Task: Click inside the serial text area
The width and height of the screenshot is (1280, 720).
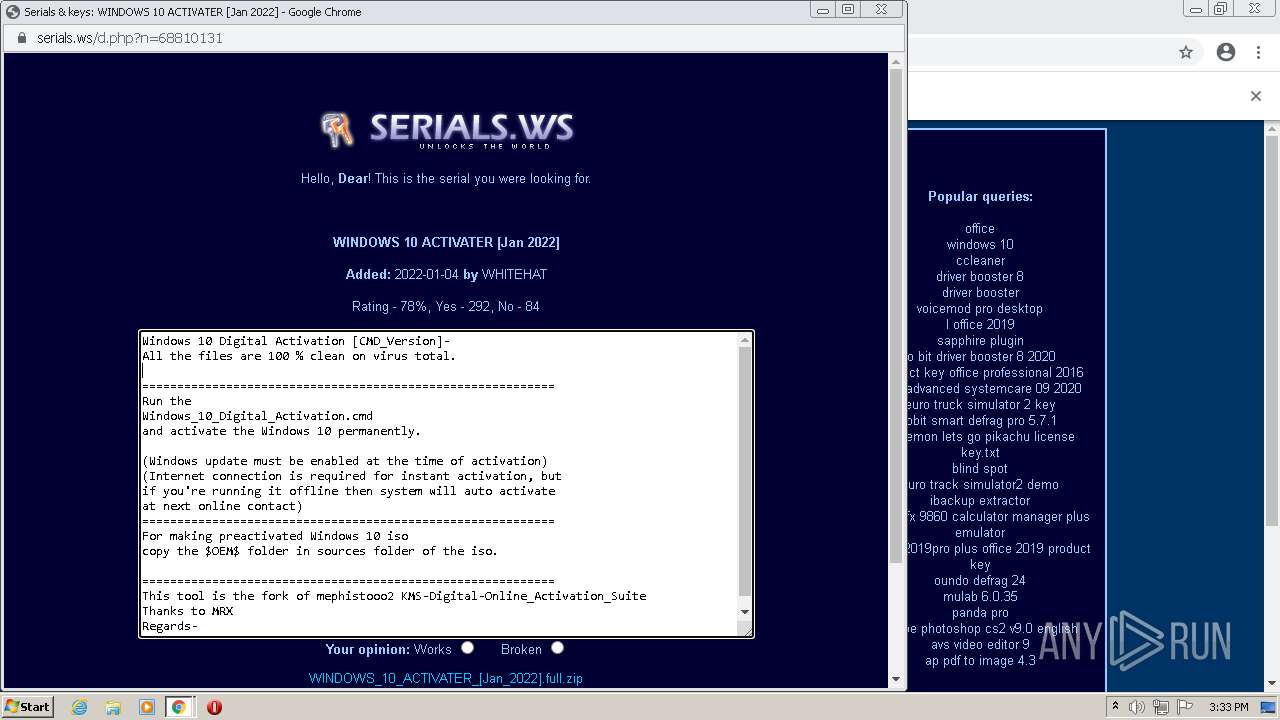Action: click(438, 483)
